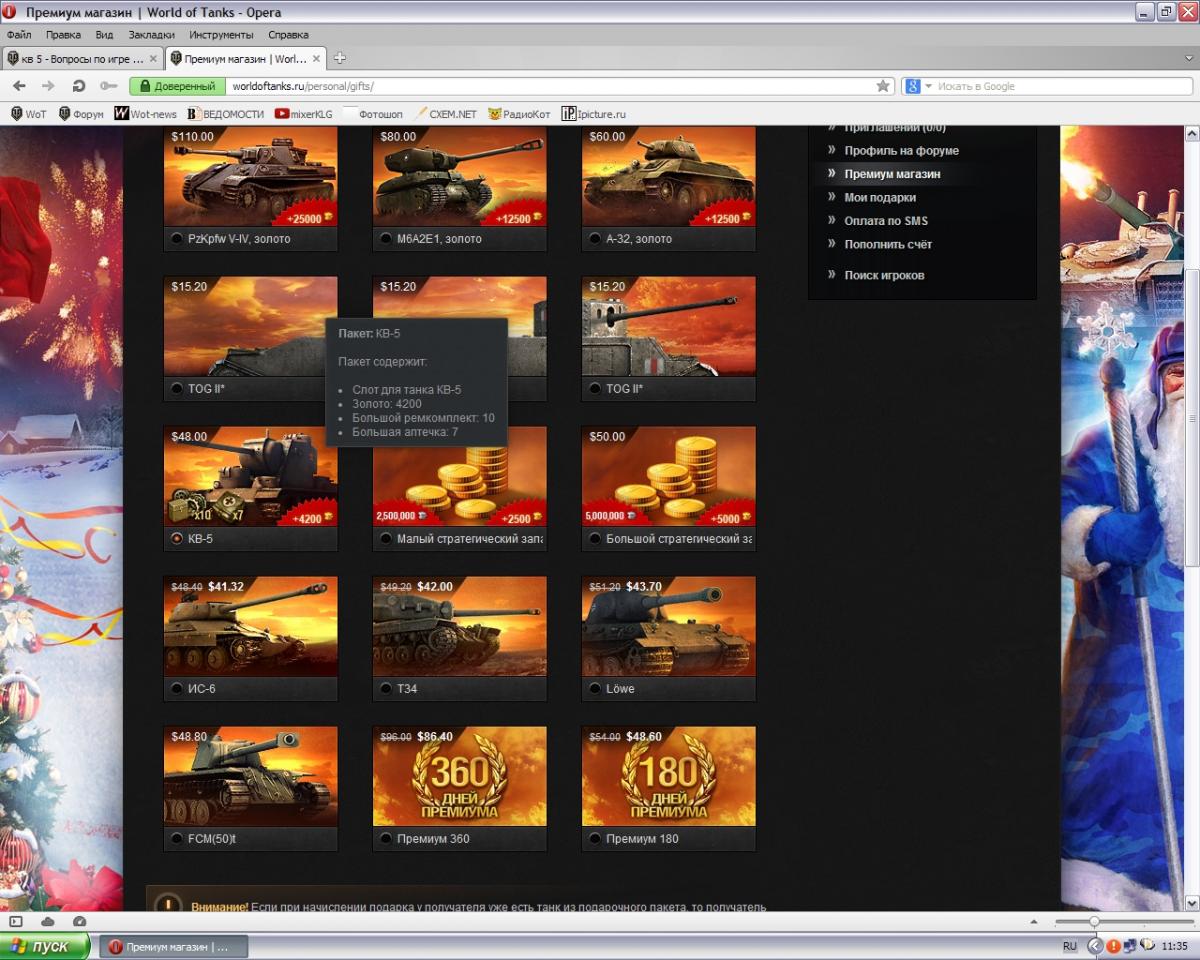Select the КВ-5 package radio button

point(178,539)
